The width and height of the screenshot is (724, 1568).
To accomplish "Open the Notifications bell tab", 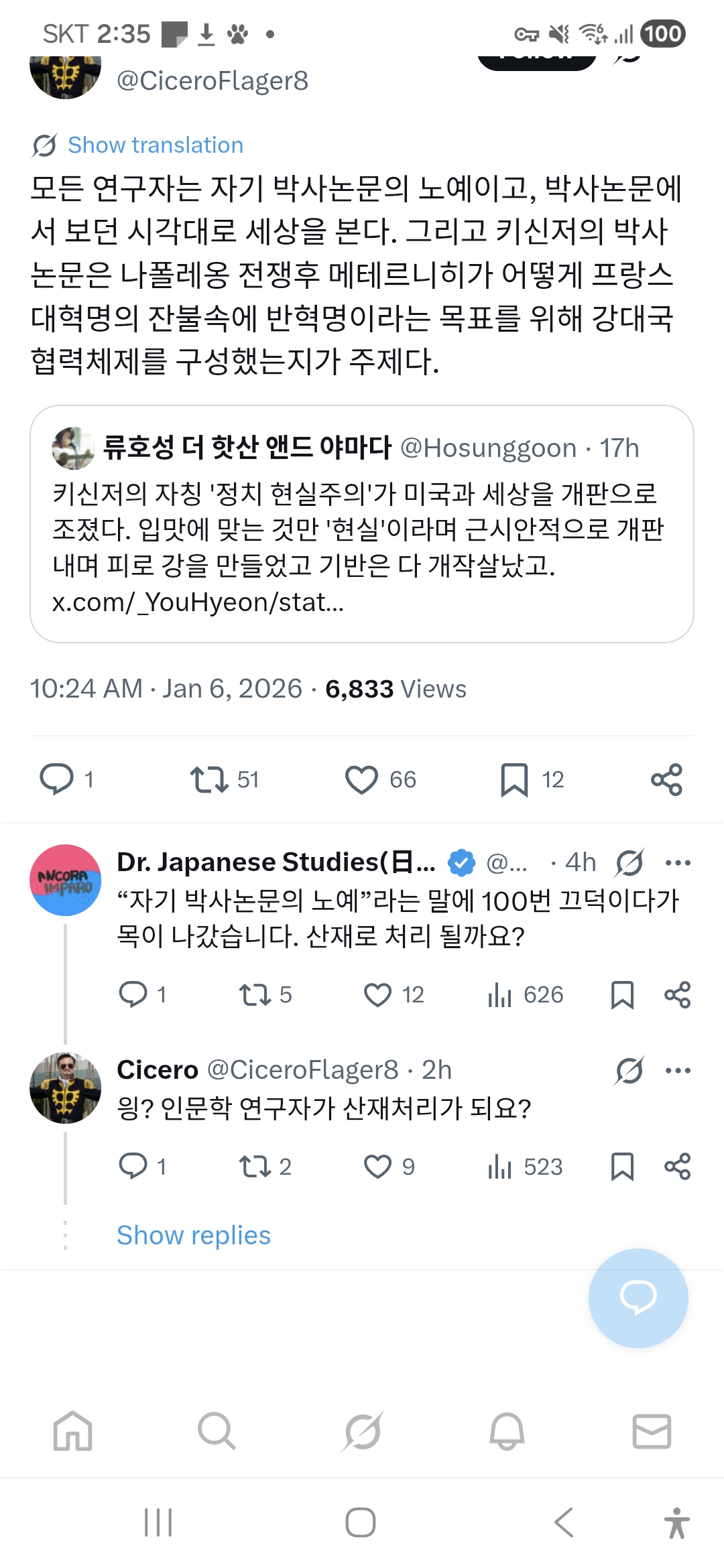I will [x=507, y=1431].
